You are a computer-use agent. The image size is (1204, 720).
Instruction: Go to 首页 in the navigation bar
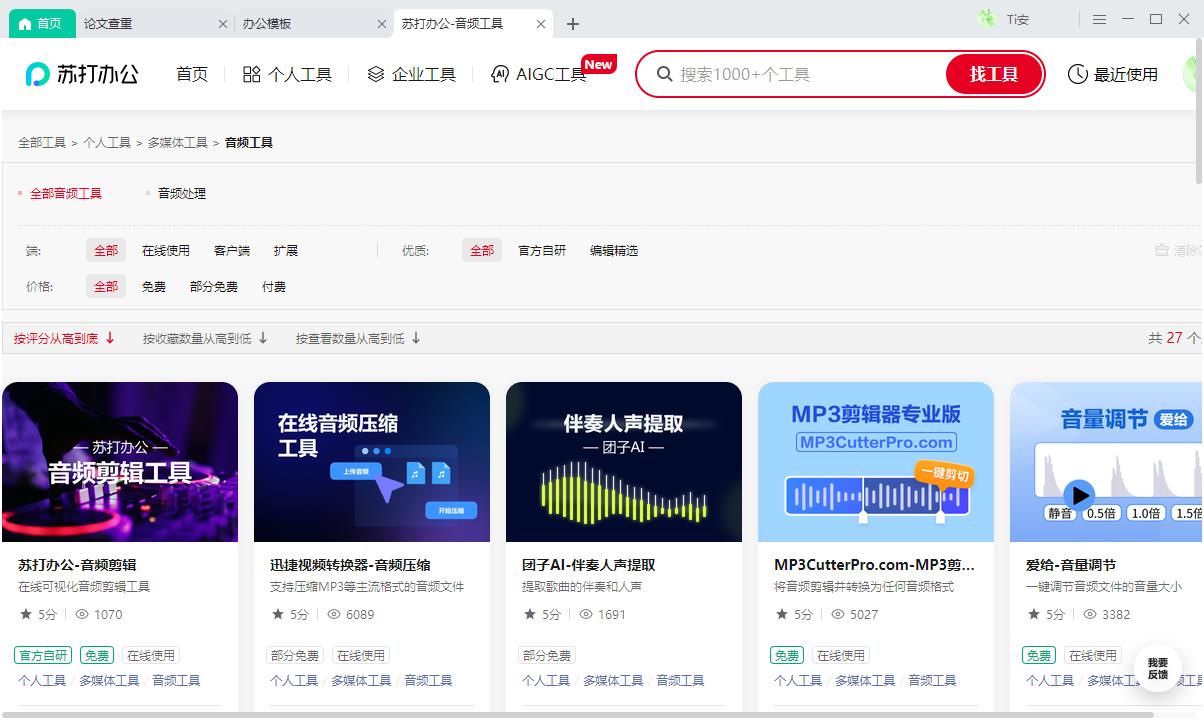click(x=192, y=74)
